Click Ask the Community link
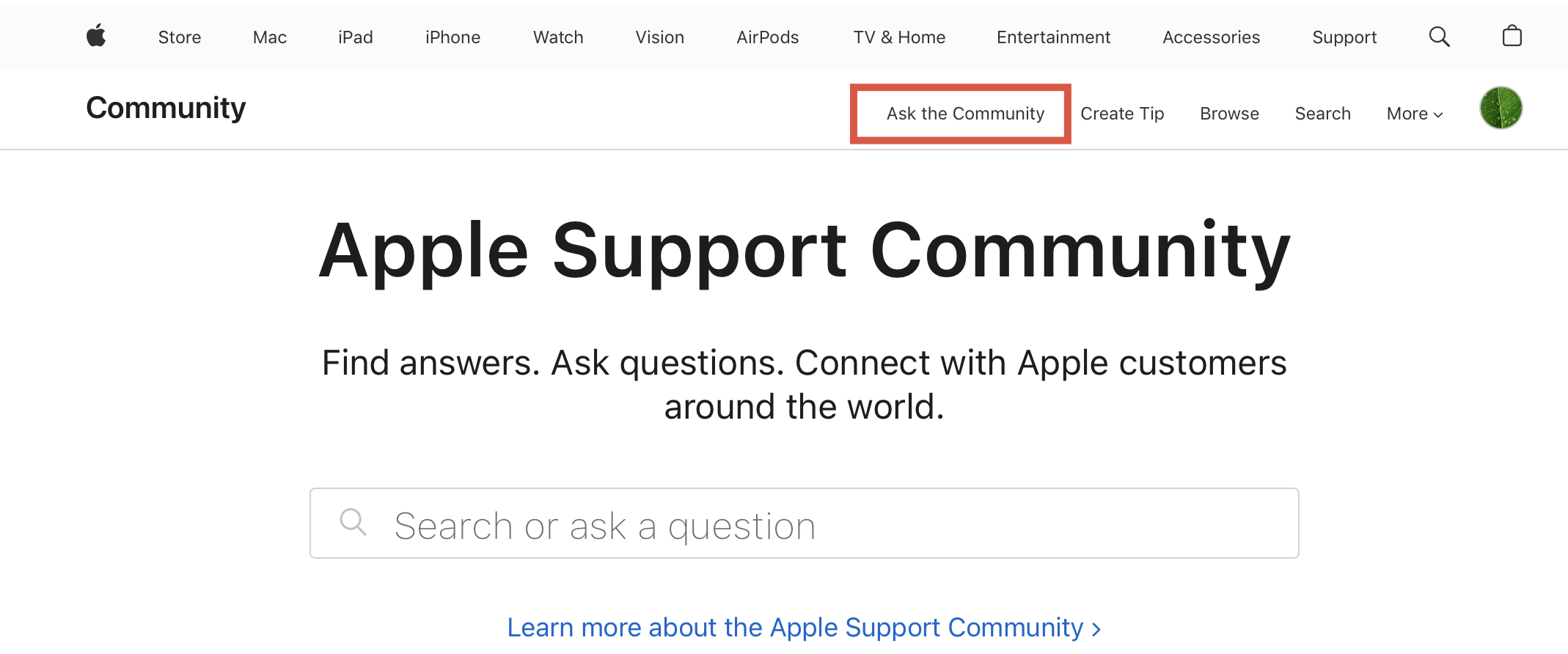This screenshot has height=654, width=1568. (964, 114)
